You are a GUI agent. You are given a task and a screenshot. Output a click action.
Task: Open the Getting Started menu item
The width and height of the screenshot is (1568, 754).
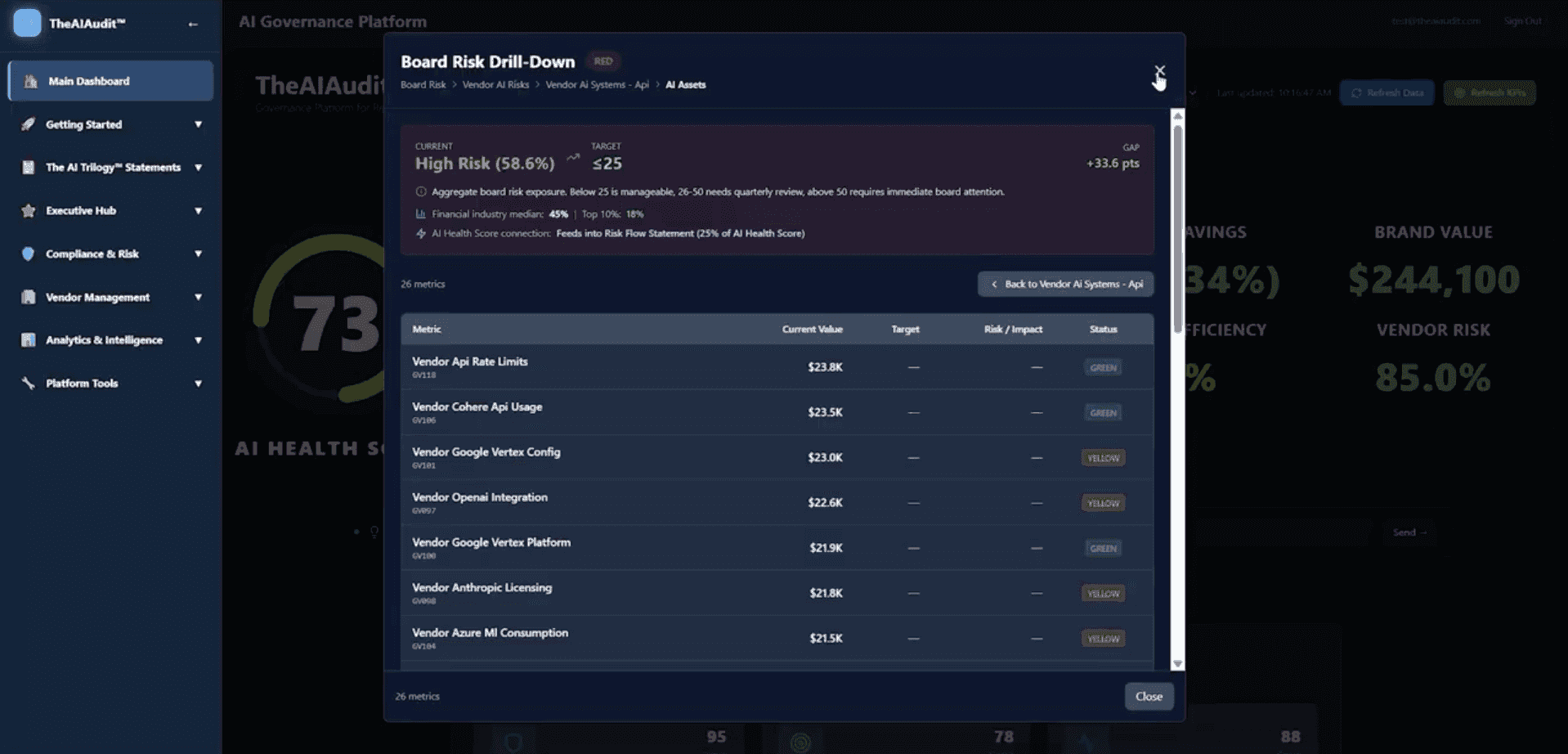110,124
